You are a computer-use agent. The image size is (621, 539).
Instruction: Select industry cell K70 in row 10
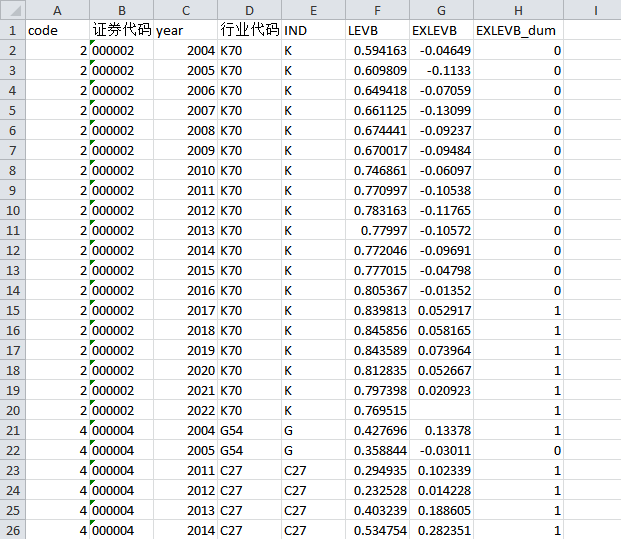[250, 210]
